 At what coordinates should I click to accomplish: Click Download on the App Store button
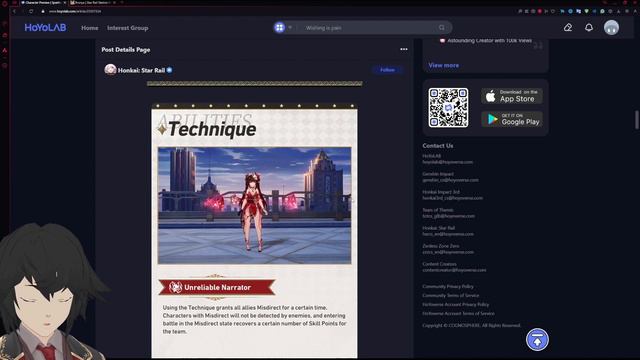click(512, 96)
